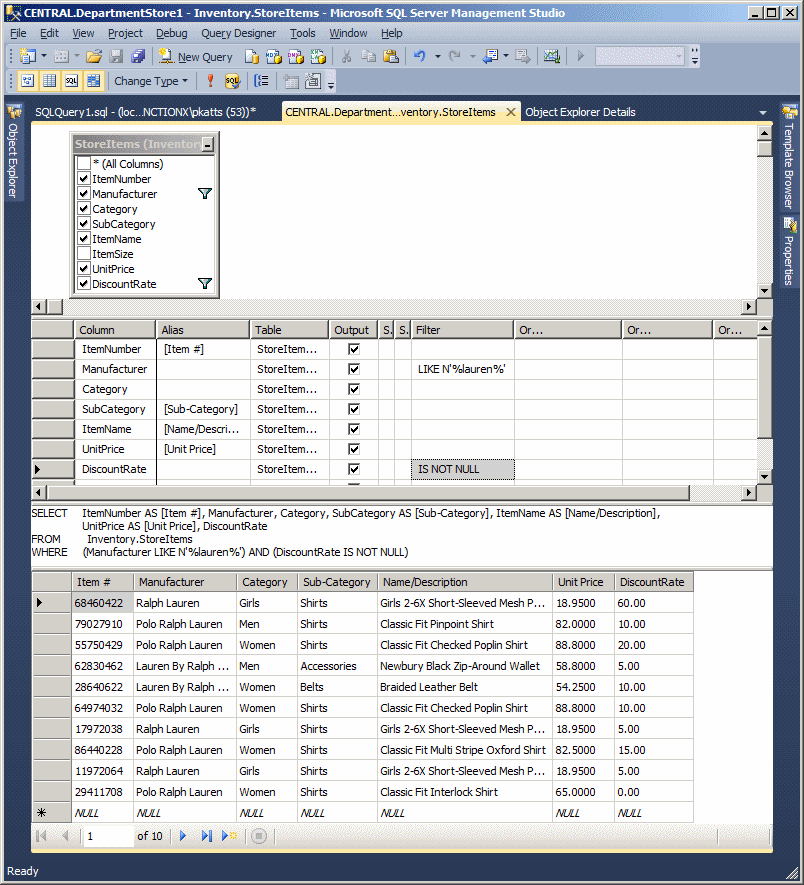The image size is (804, 885).
Task: Toggle the SQL pane icon
Action: 71,81
